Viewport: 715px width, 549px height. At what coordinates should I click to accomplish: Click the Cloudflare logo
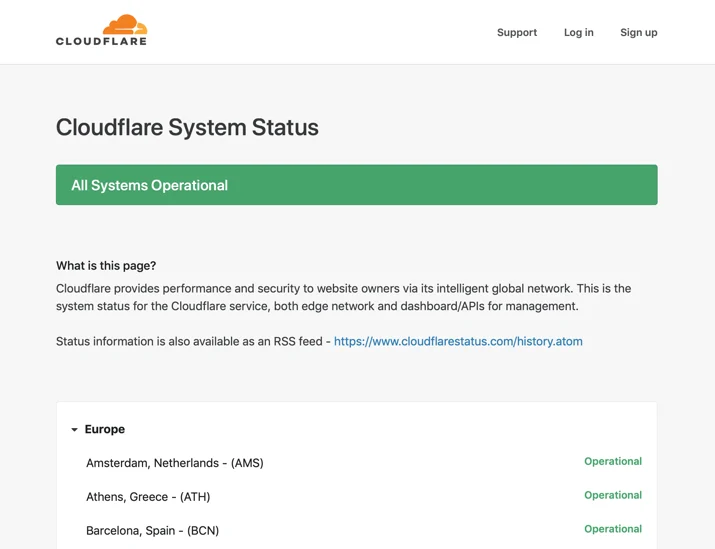click(101, 30)
